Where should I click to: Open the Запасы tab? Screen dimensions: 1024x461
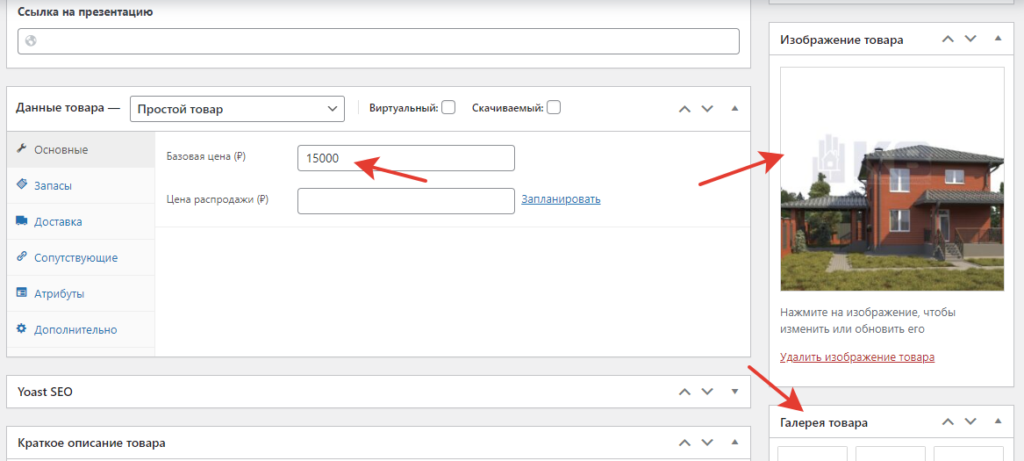pyautogui.click(x=53, y=185)
